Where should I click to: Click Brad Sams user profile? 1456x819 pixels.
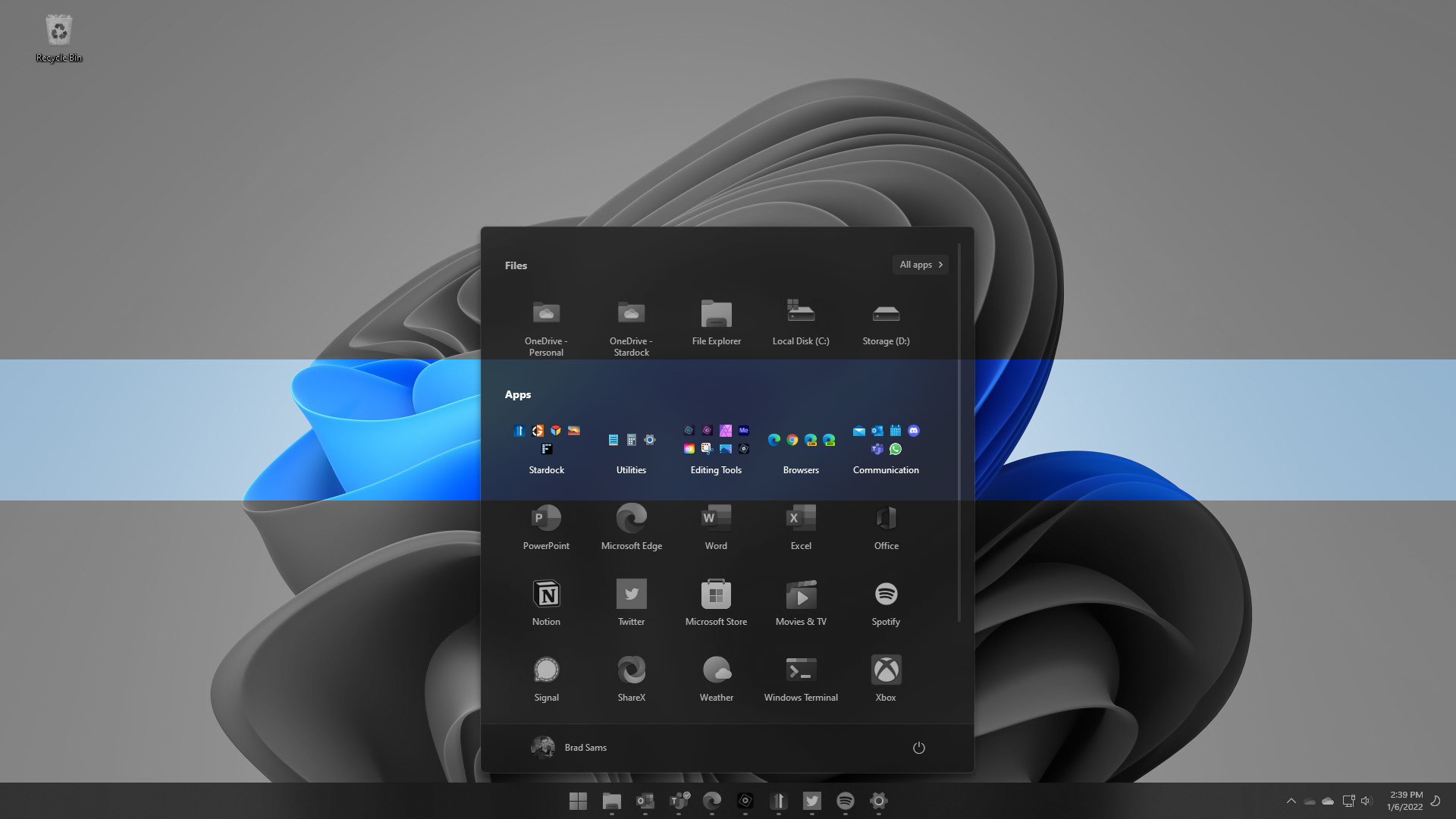tap(570, 747)
